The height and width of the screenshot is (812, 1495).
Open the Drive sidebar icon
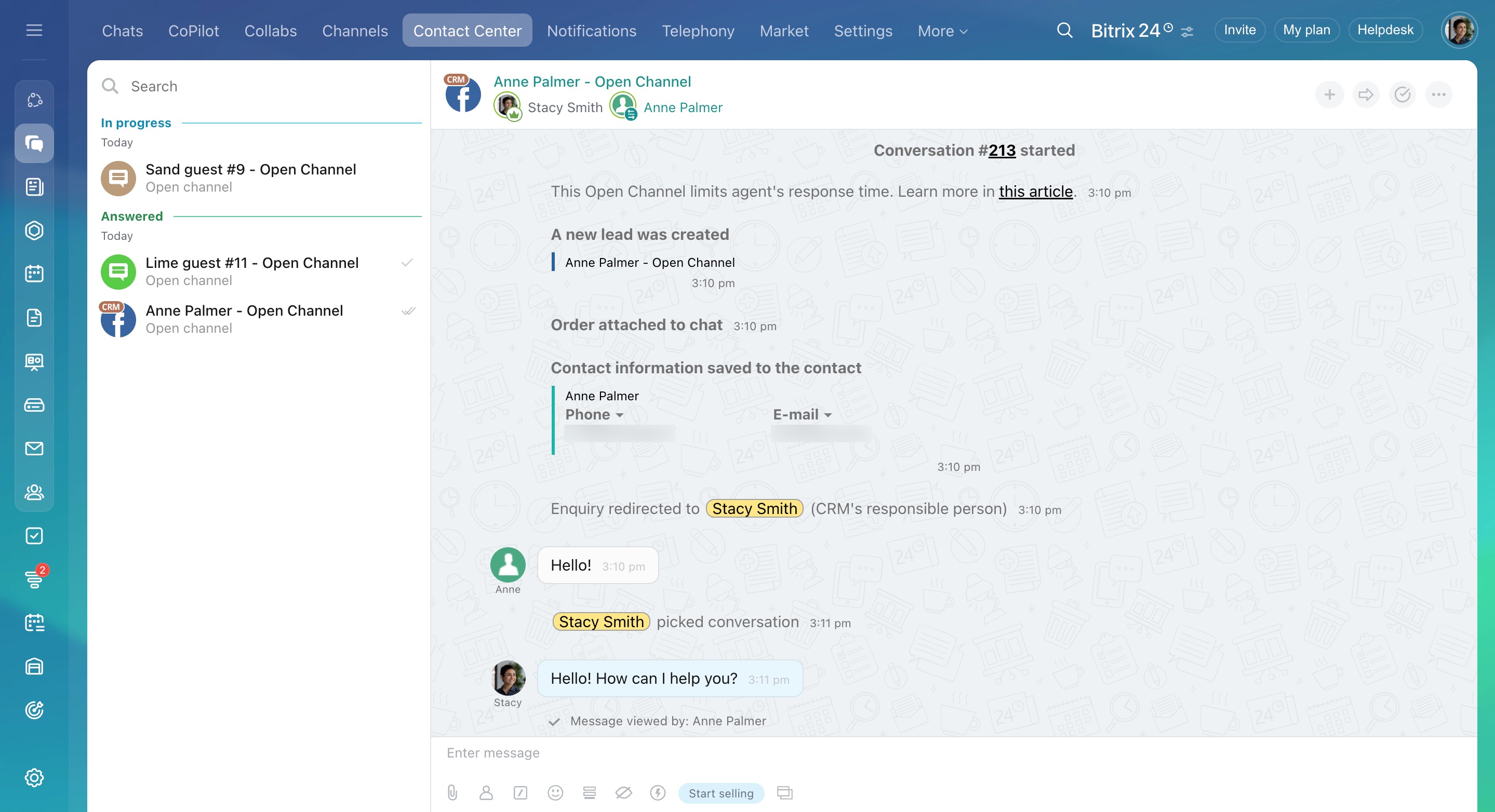click(x=34, y=405)
